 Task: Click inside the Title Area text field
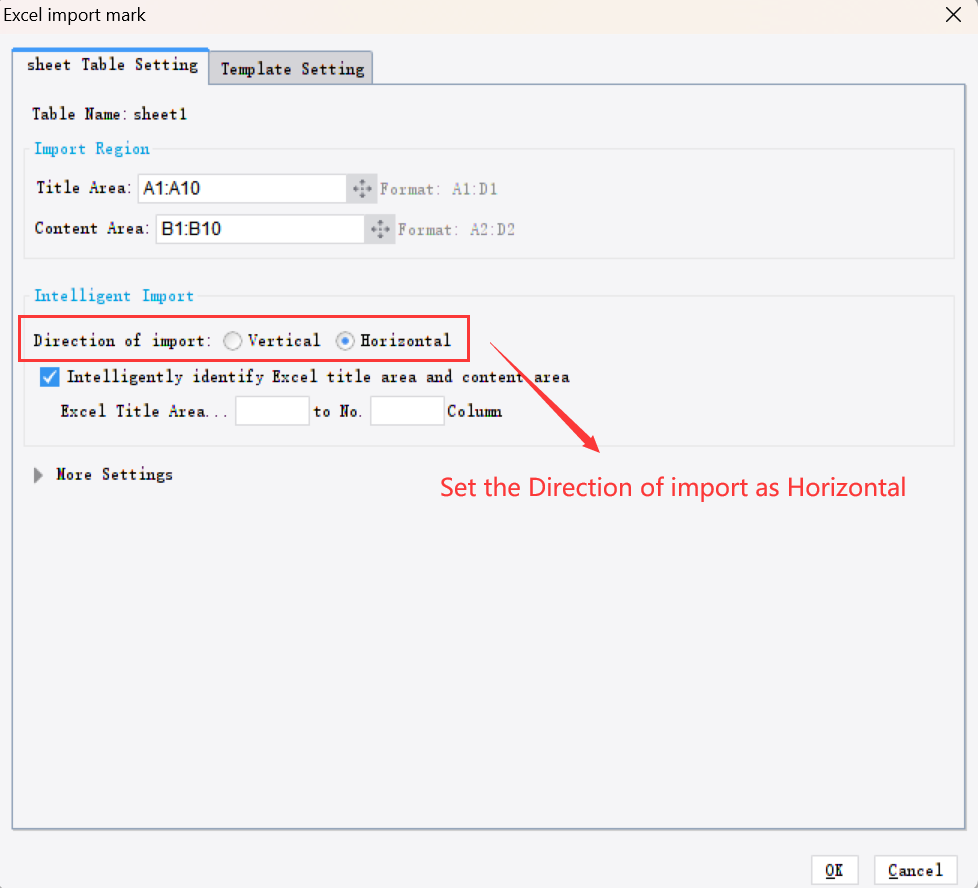[245, 188]
